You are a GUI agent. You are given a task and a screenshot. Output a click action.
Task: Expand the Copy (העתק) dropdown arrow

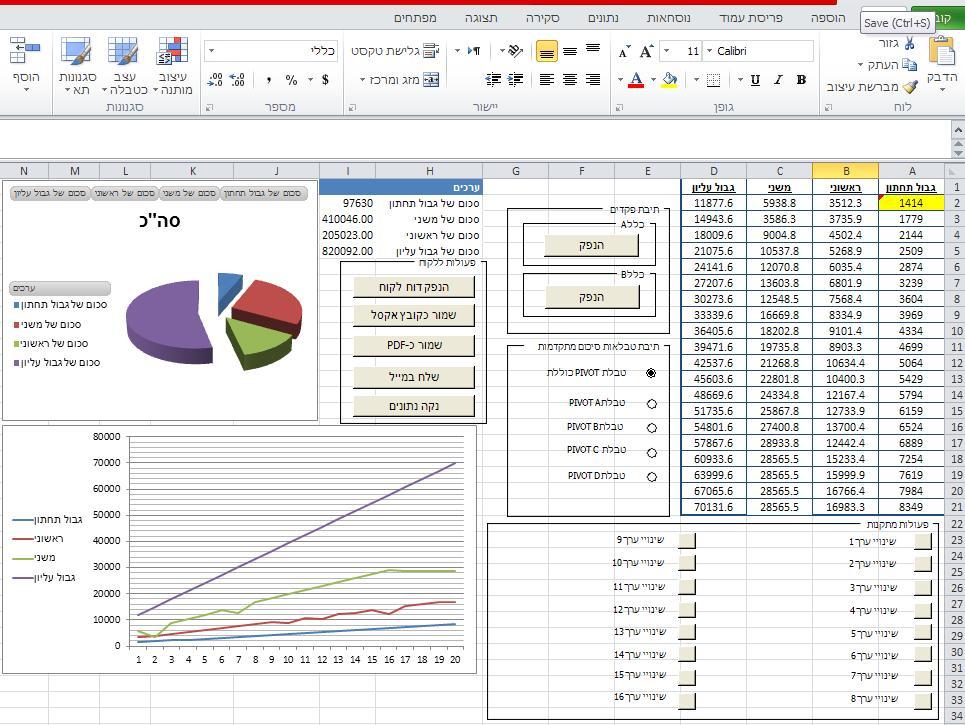(x=860, y=65)
